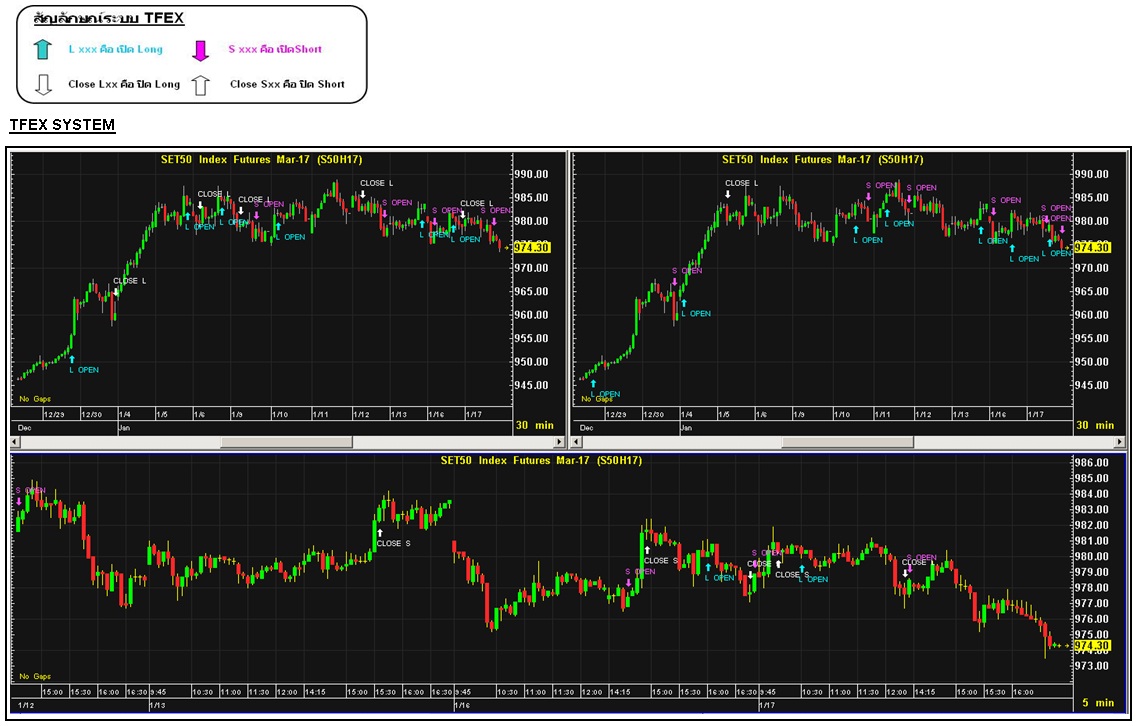1136x726 pixels.
Task: Select the 'L xxx คือ เปิด Long' legend text
Action: tap(115, 49)
